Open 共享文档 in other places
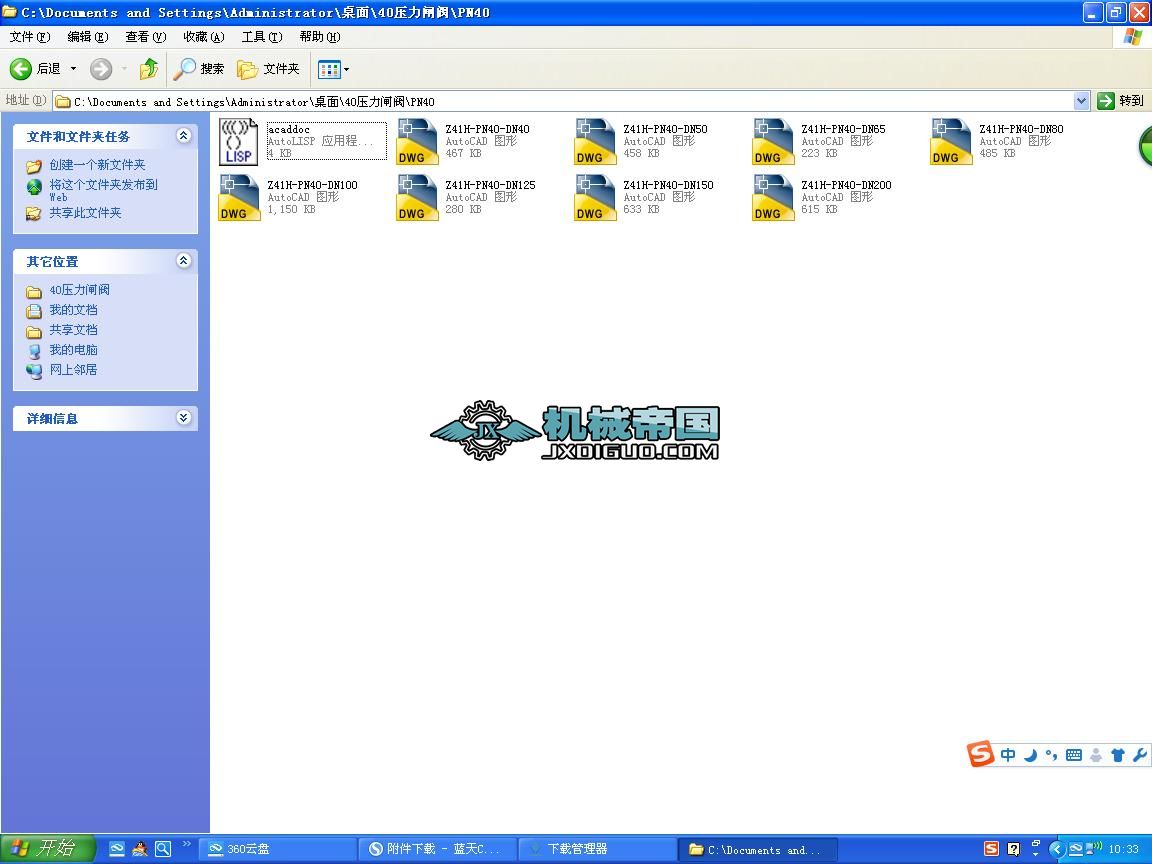Screen dimensions: 1152x864 [x=73, y=330]
